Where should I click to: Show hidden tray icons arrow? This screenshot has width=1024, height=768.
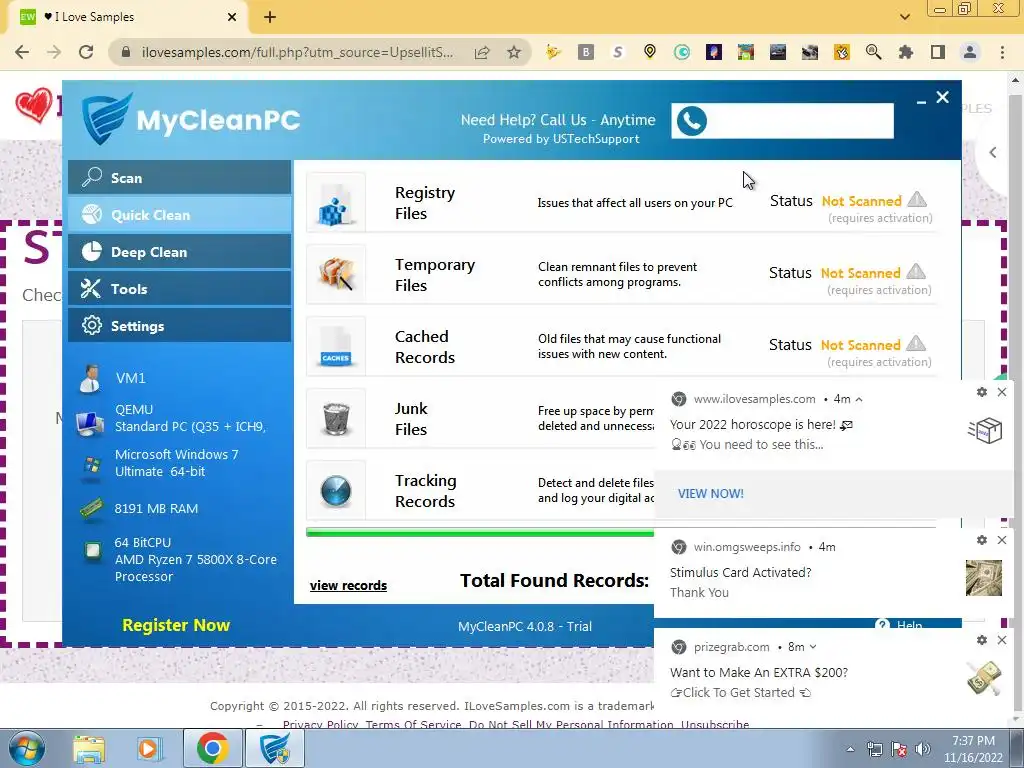(850, 749)
